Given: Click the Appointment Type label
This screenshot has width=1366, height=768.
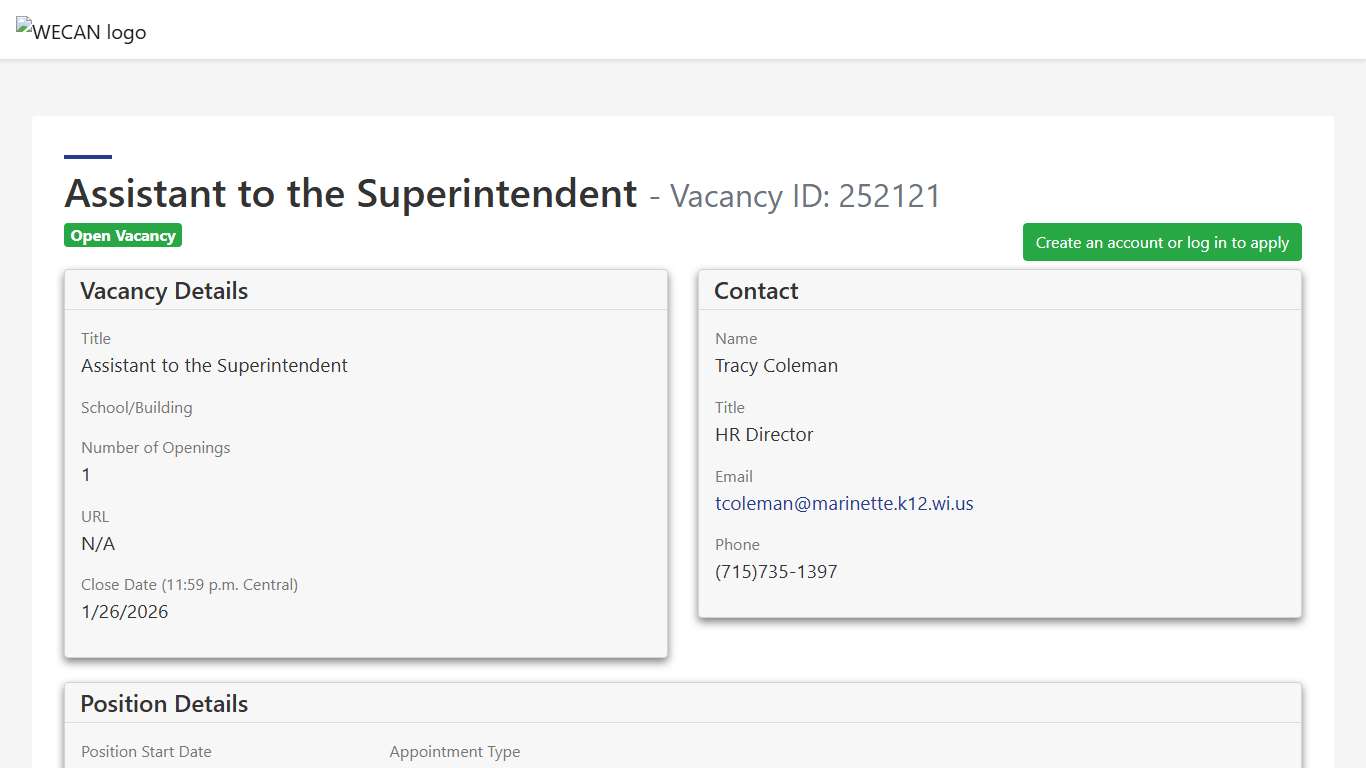Looking at the screenshot, I should coord(454,752).
